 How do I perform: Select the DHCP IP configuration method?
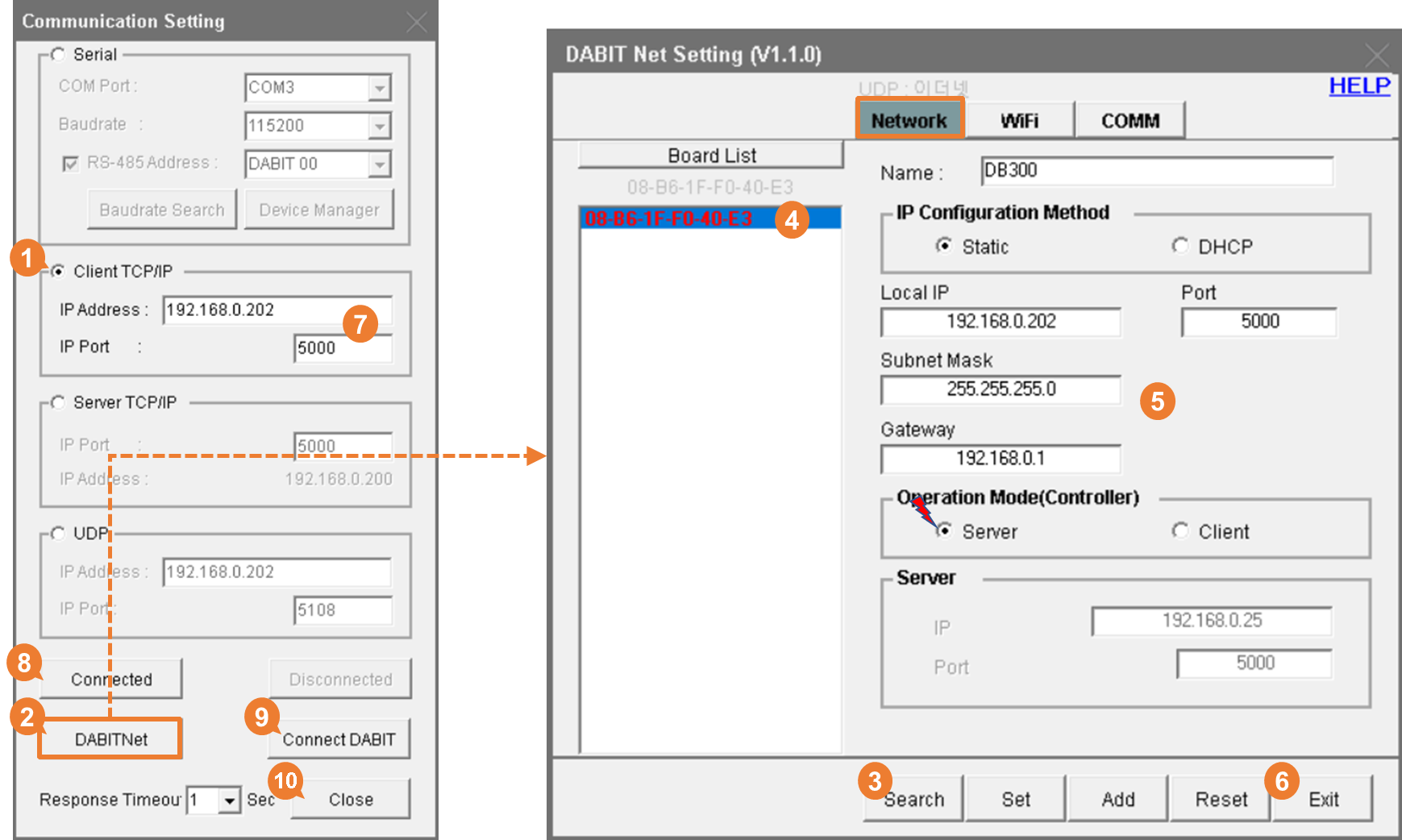click(x=1180, y=246)
